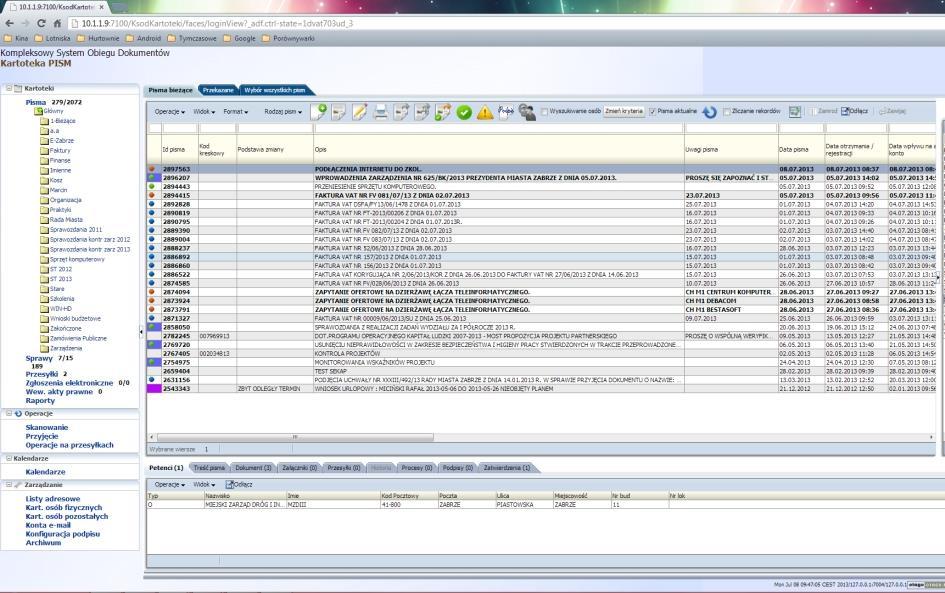The image size is (945, 593).
Task: Click the two-person users icon in toolbar
Action: [527, 112]
